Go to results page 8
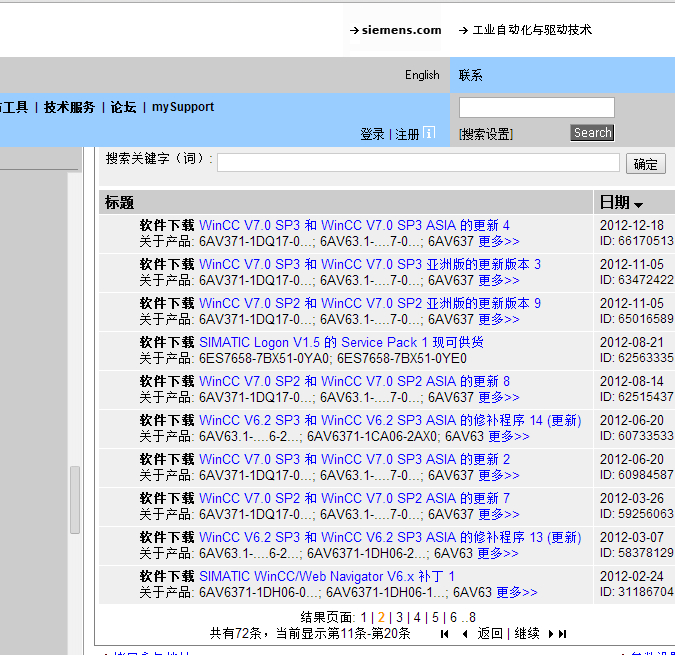 (x=472, y=618)
